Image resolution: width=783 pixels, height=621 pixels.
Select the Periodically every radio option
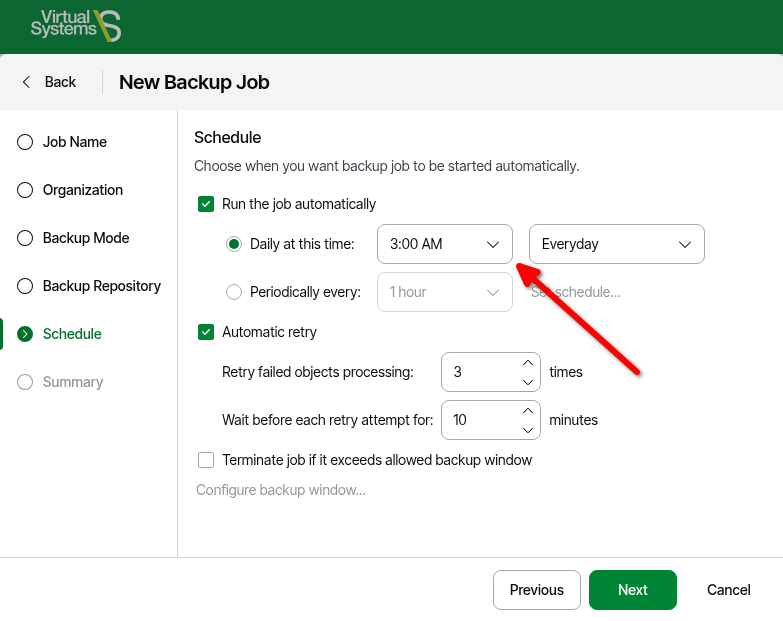(234, 292)
